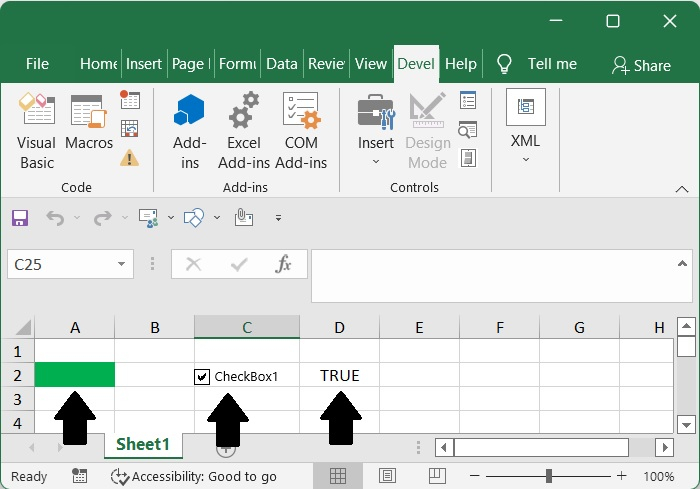
Task: Open the Review tab
Action: click(326, 64)
